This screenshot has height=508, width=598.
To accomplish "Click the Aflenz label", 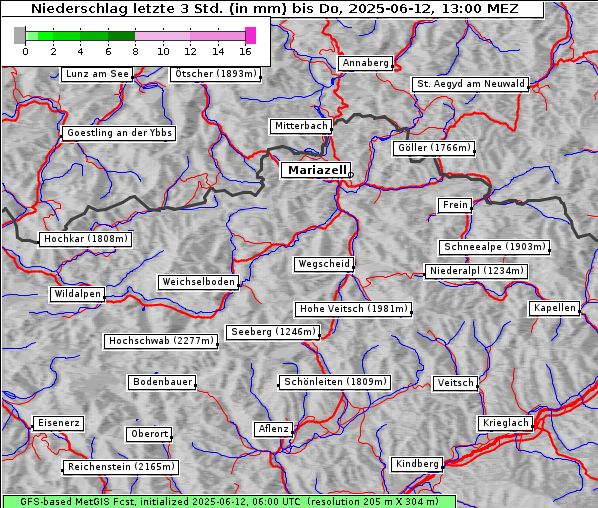I will (x=273, y=429).
